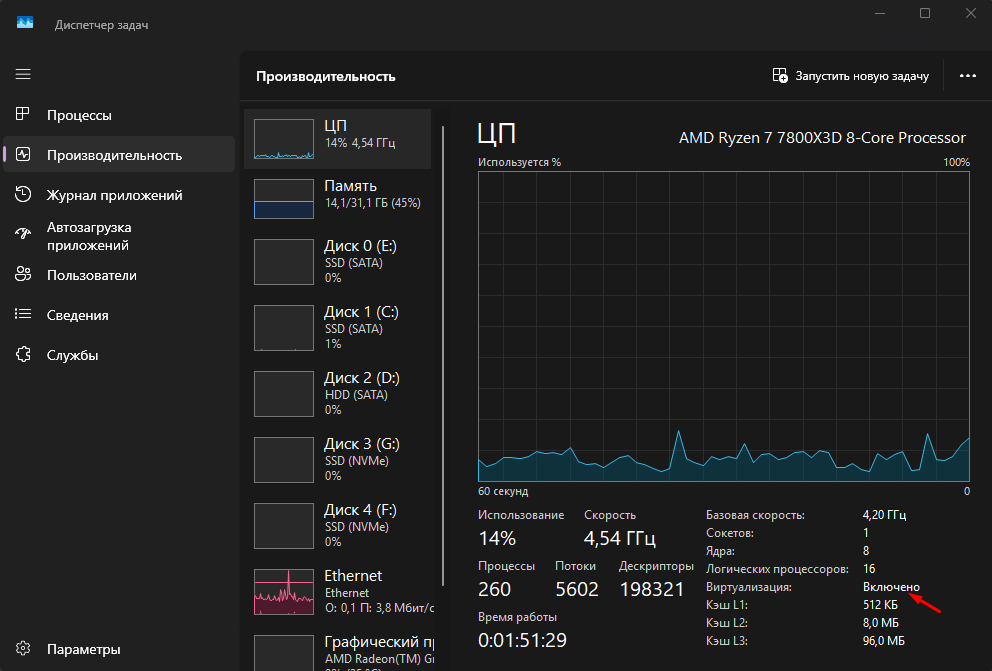
Task: Open the three-dot more options menu
Action: [967, 76]
